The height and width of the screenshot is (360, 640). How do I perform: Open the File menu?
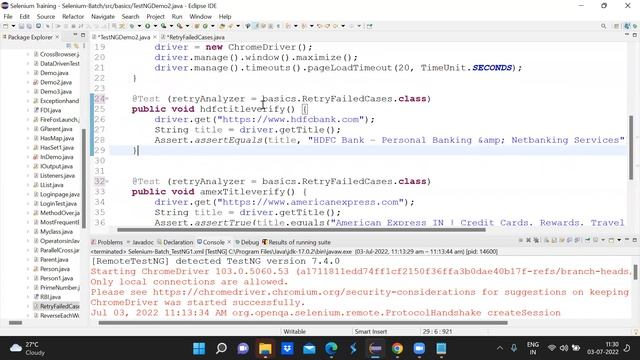(8, 16)
